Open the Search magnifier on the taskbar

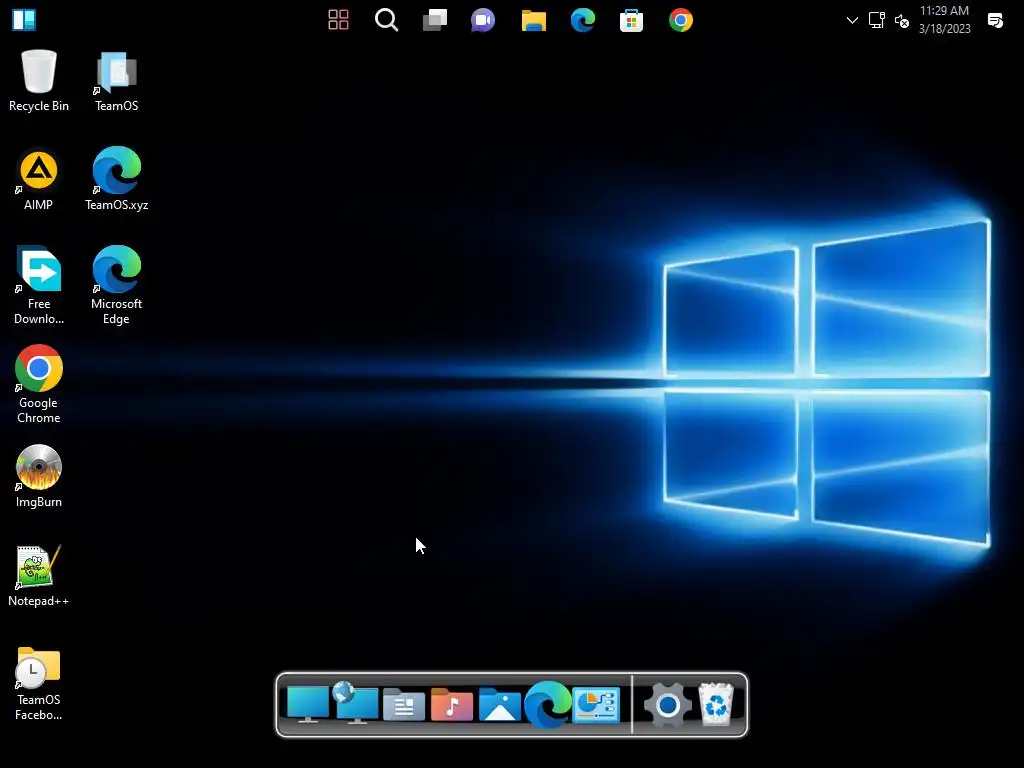coord(387,20)
